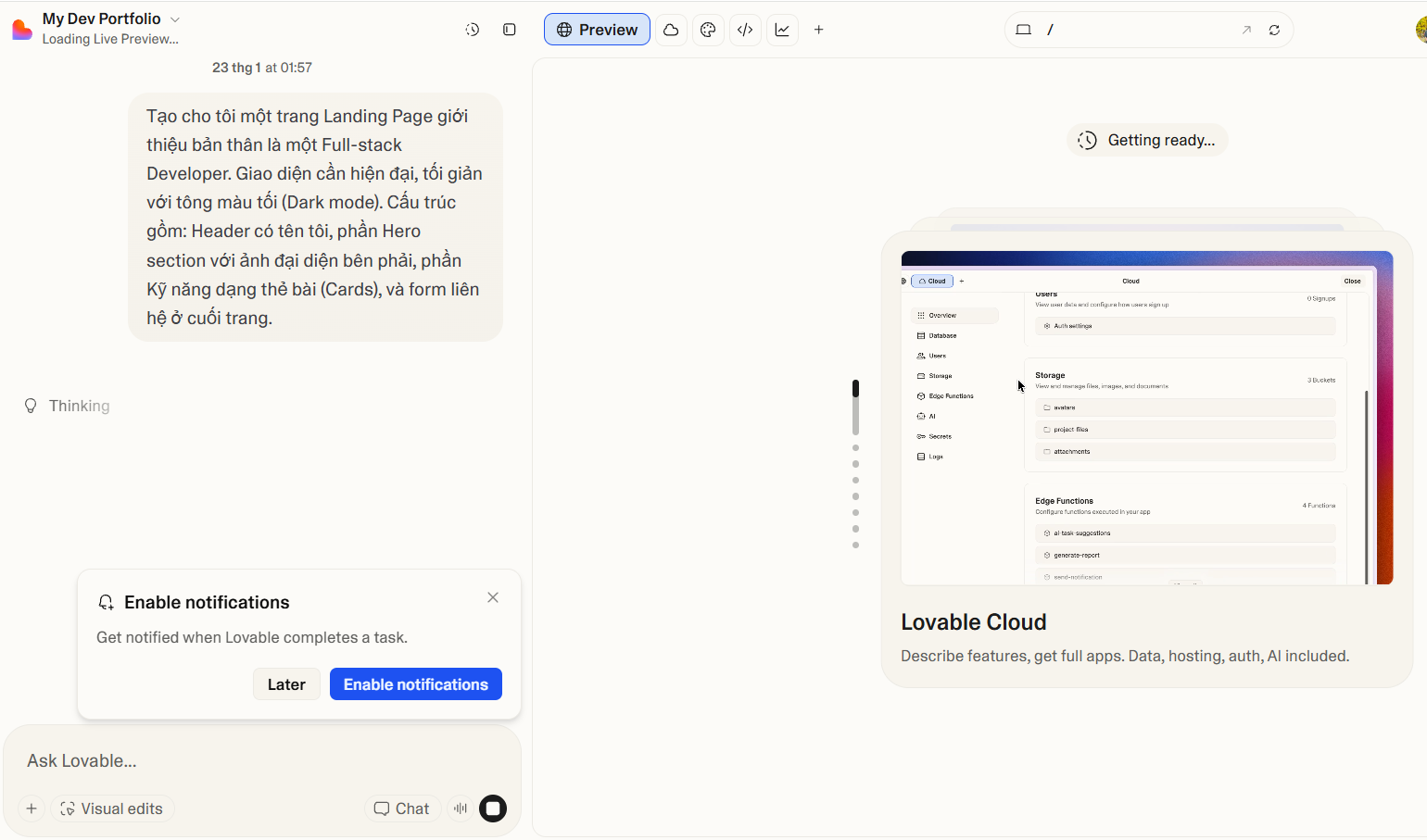The width and height of the screenshot is (1427, 840).
Task: Refresh the live preview
Action: point(1275,29)
